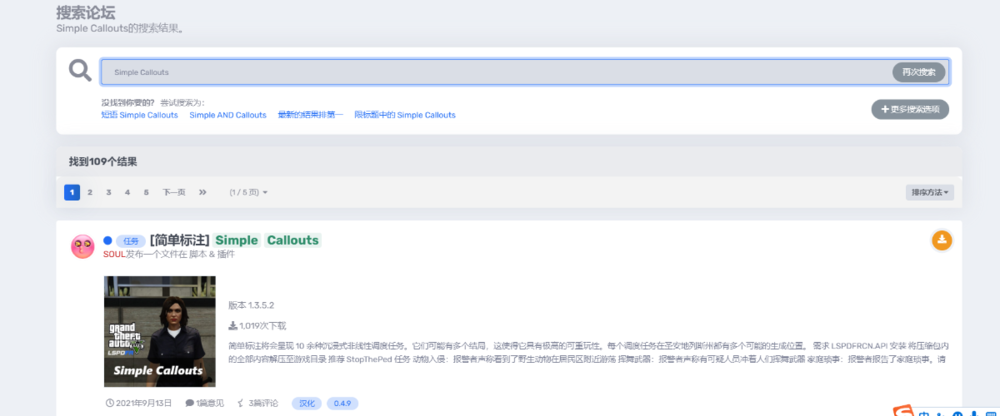Image resolution: width=1000 pixels, height=416 pixels.
Task: Click the Sogou input method logo
Action: [x=904, y=411]
